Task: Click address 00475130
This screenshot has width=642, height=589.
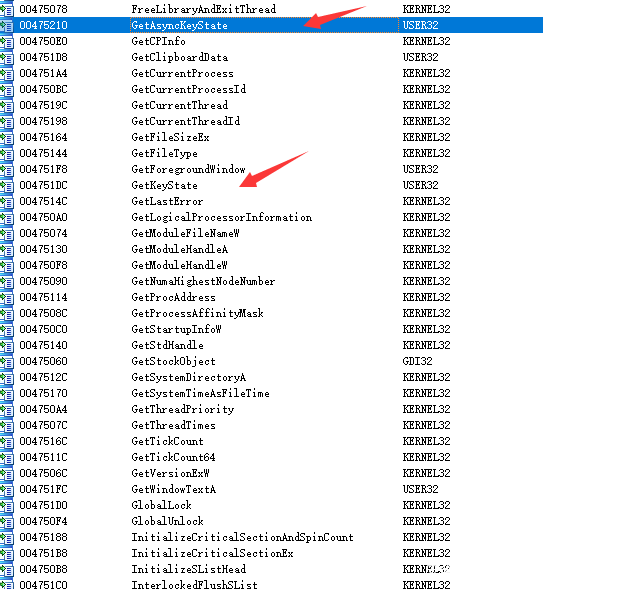Action: pyautogui.click(x=43, y=249)
